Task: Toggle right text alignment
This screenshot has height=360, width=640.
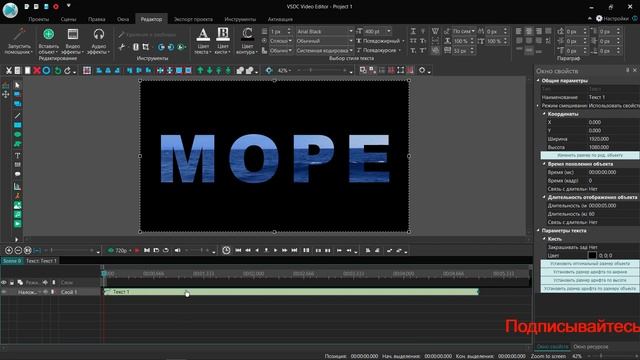Action: [538, 31]
